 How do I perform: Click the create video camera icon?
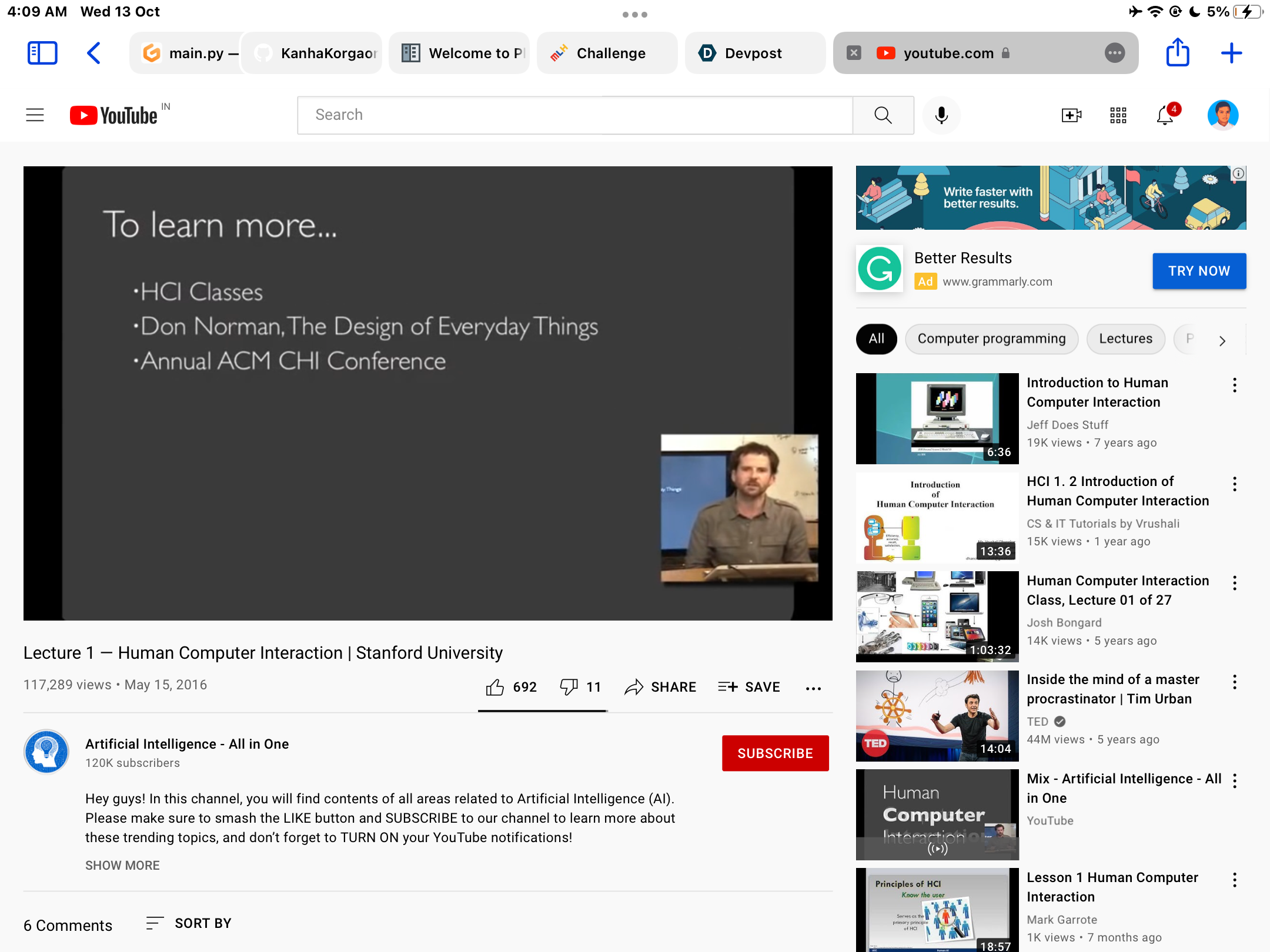[x=1071, y=115]
